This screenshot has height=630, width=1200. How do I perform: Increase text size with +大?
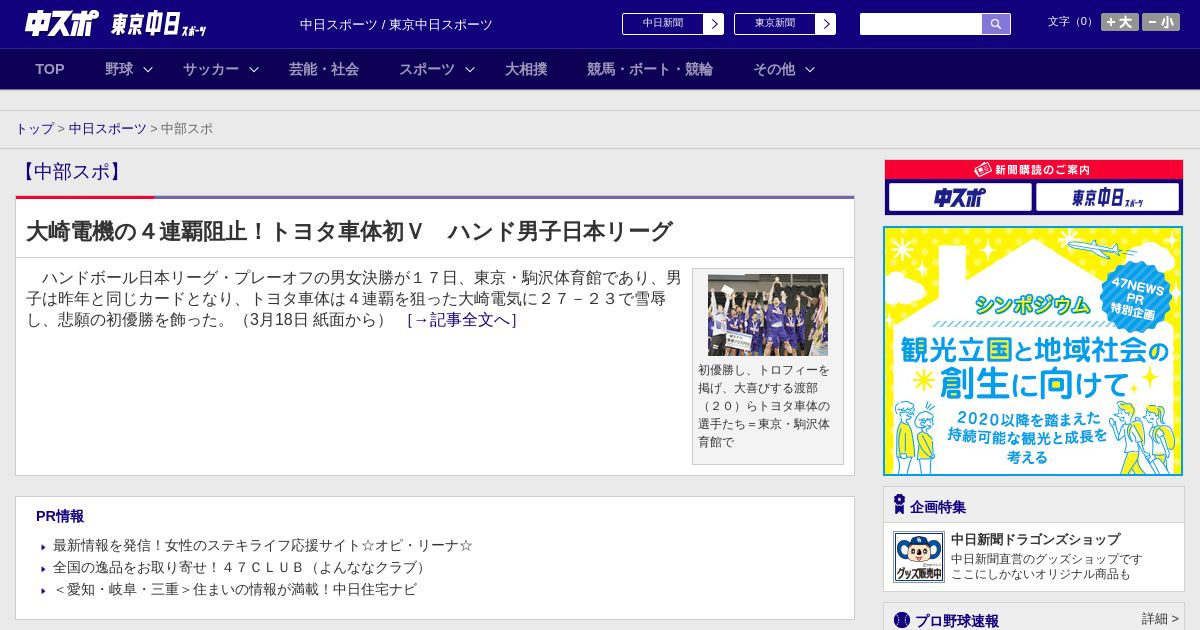[x=1120, y=22]
